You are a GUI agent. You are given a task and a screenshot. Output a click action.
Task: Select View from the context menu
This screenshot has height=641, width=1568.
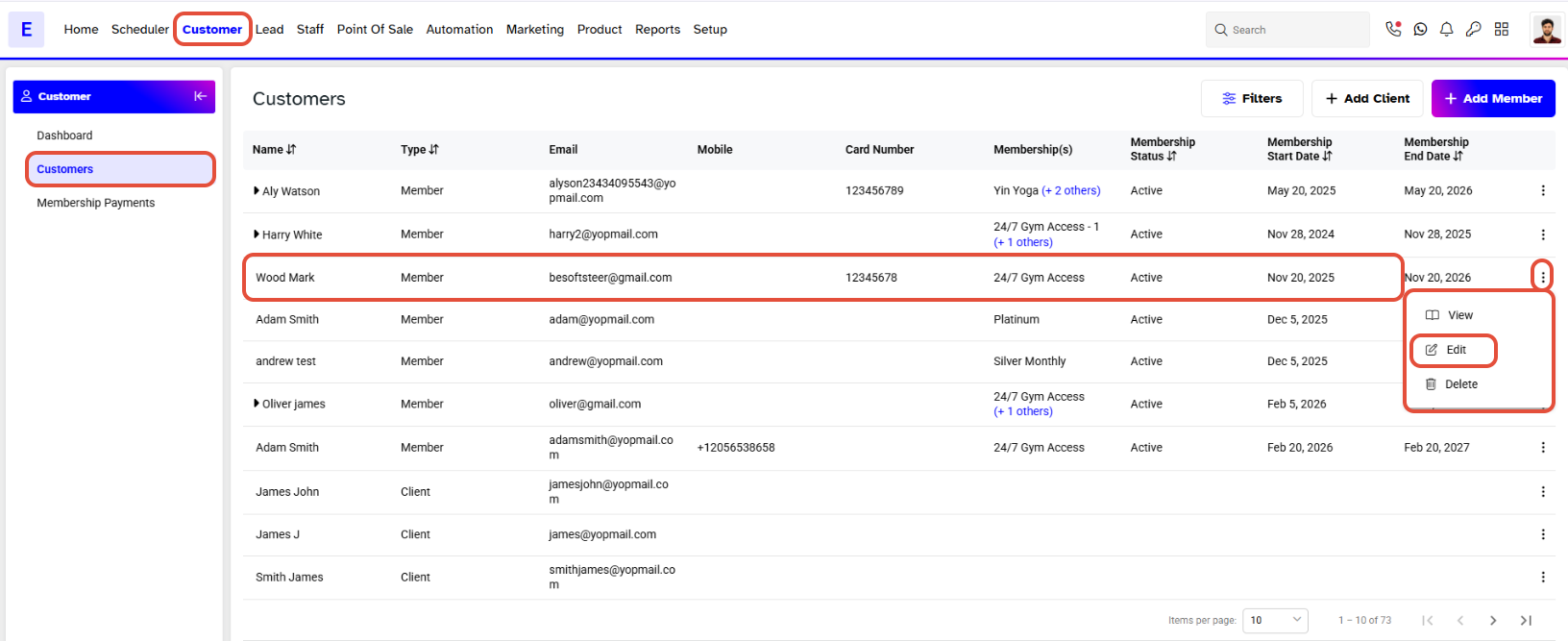coord(1449,315)
